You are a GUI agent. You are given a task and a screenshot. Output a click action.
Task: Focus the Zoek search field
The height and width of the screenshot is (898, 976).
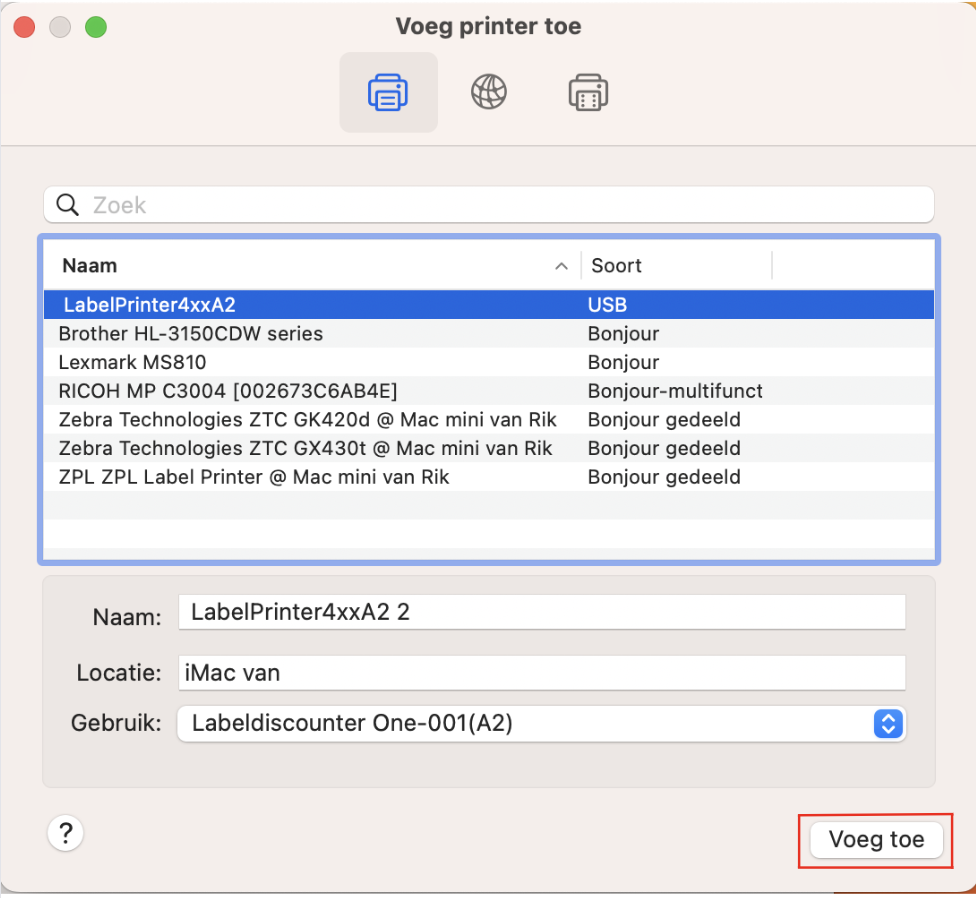pos(489,205)
